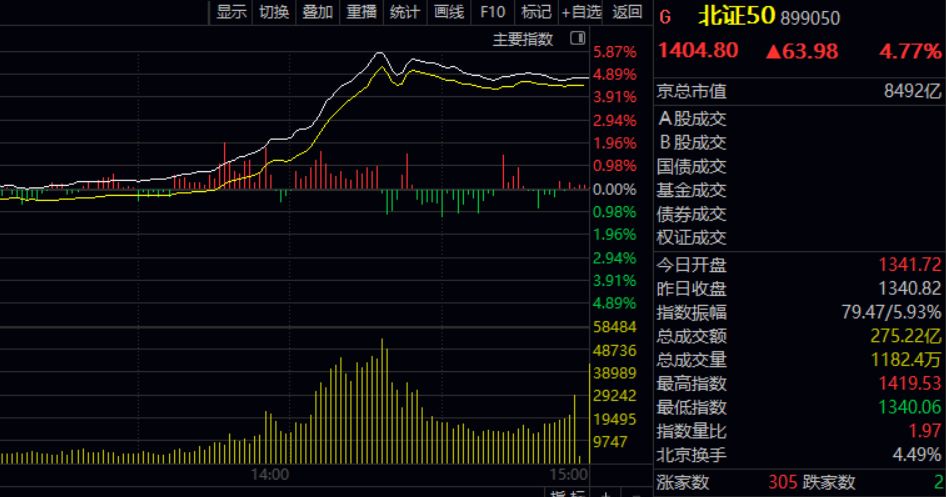Click the 14:00 time axis marker
946x497 pixels.
coord(269,475)
